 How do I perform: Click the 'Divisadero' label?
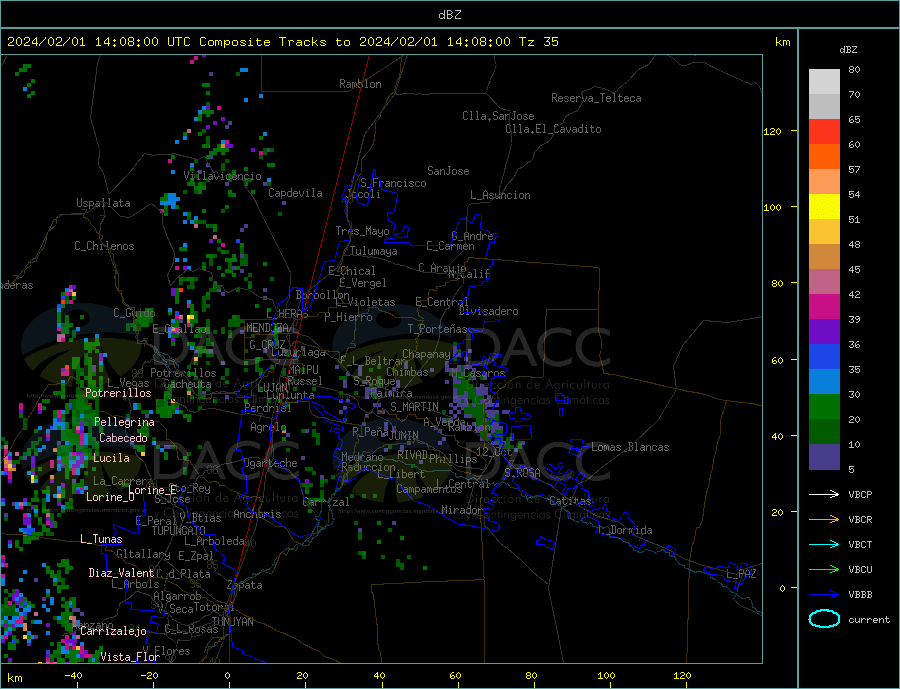point(488,311)
